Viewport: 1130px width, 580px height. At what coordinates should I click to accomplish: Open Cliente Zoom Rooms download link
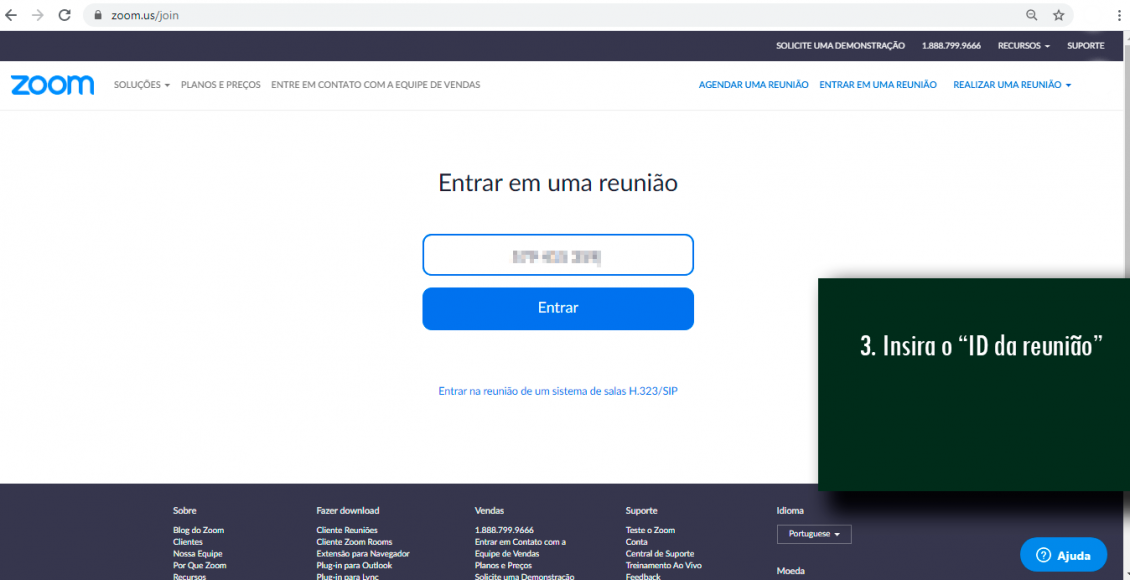pyautogui.click(x=355, y=542)
